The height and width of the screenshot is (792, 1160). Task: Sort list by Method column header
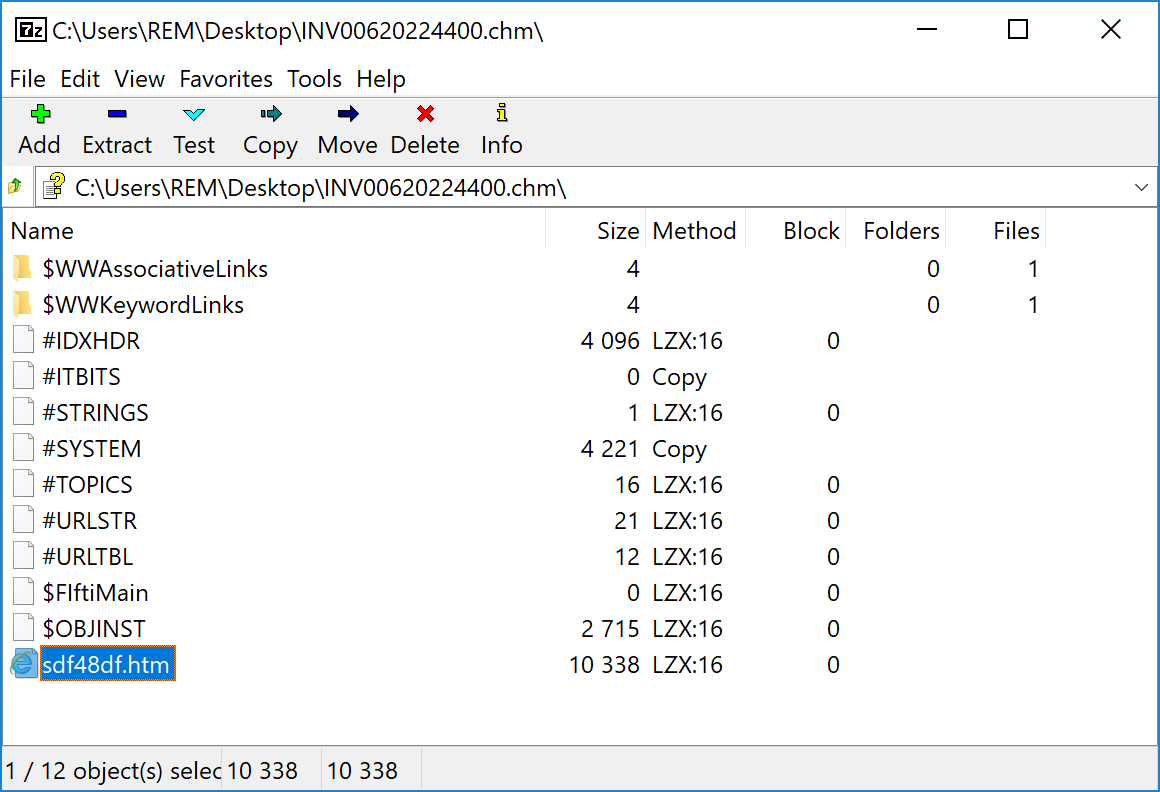pyautogui.click(x=694, y=231)
